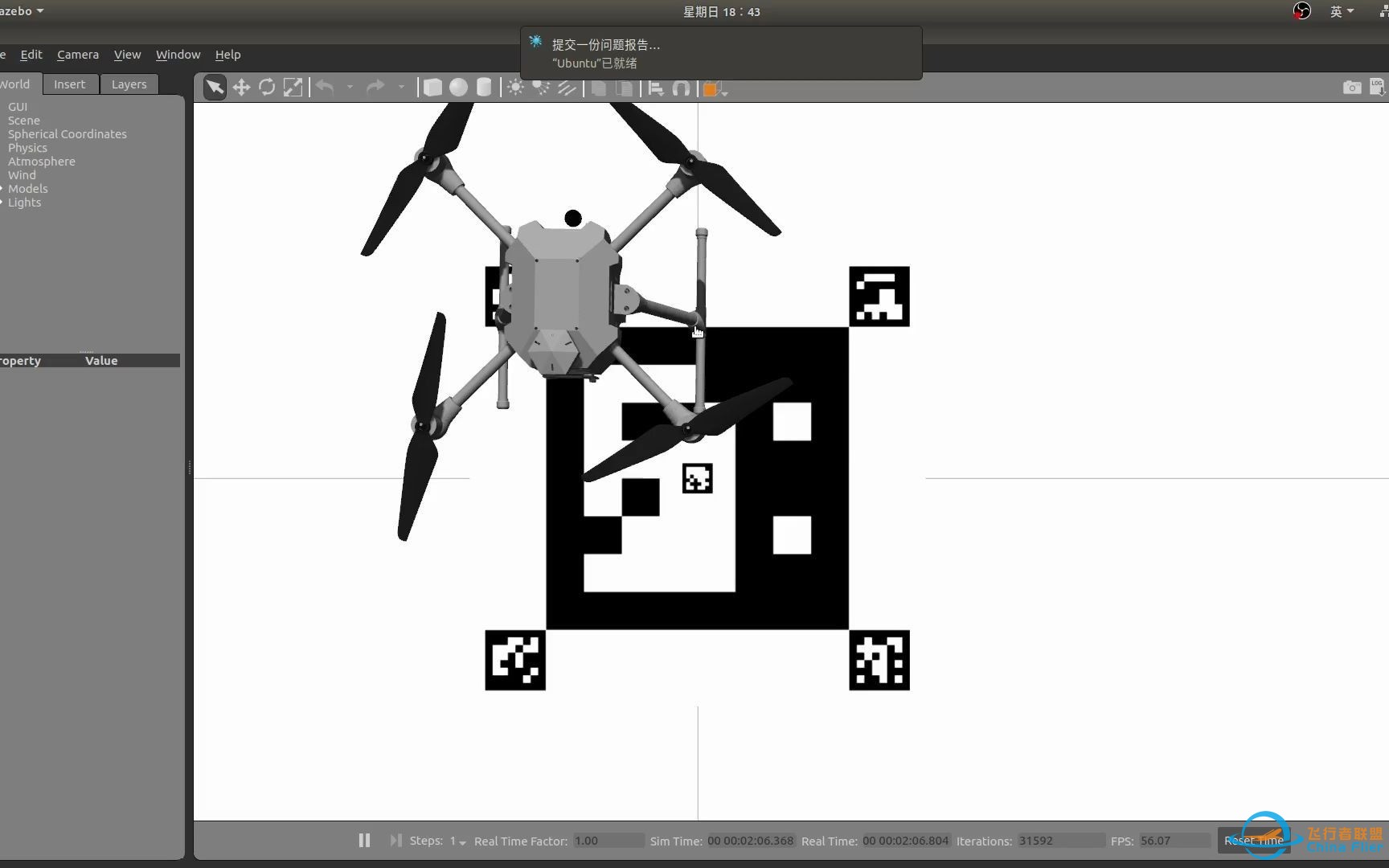Click the snap magnet icon
The image size is (1389, 868).
click(682, 88)
